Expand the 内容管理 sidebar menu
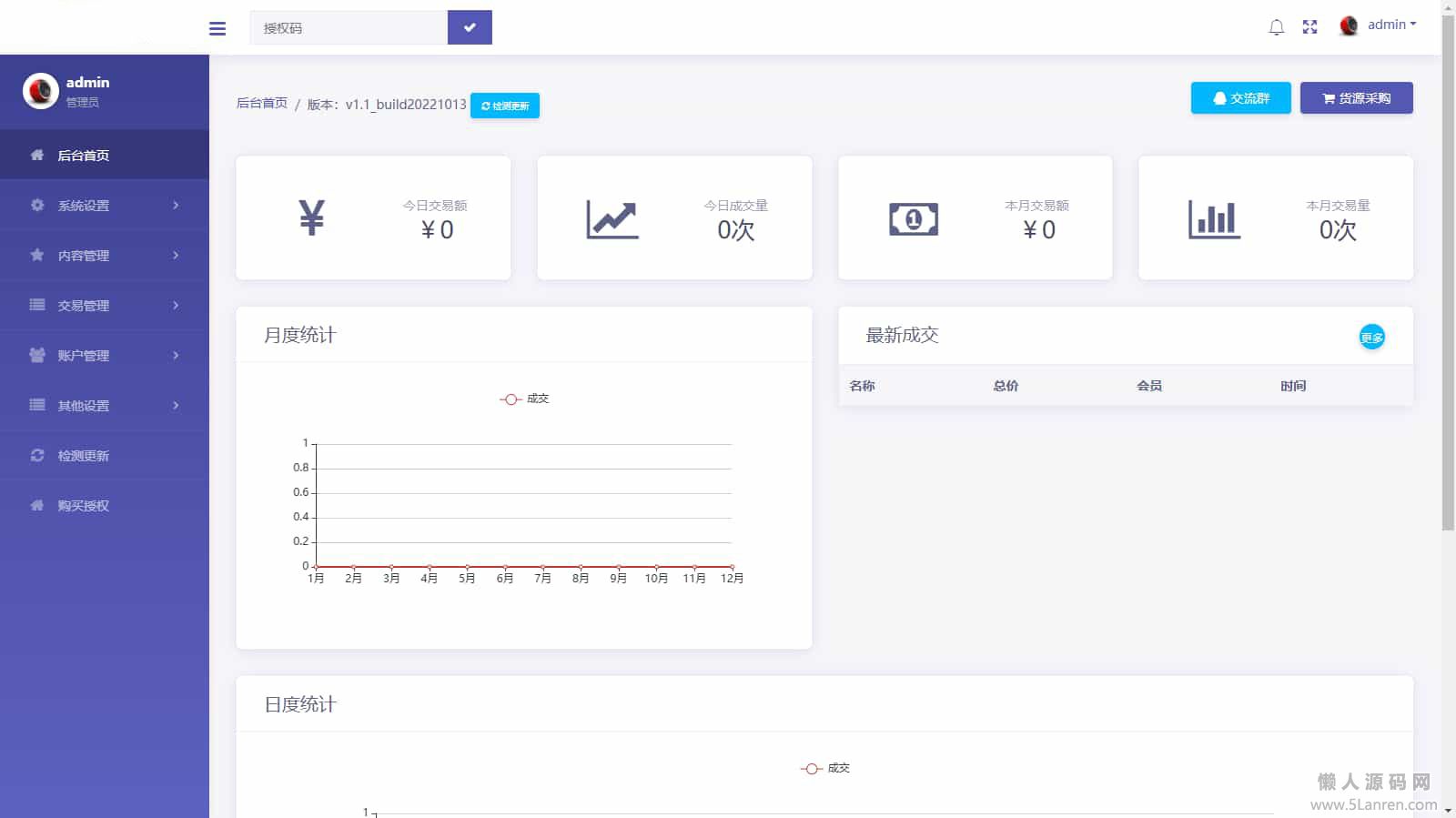Screen dimensions: 1456x818 (105, 256)
